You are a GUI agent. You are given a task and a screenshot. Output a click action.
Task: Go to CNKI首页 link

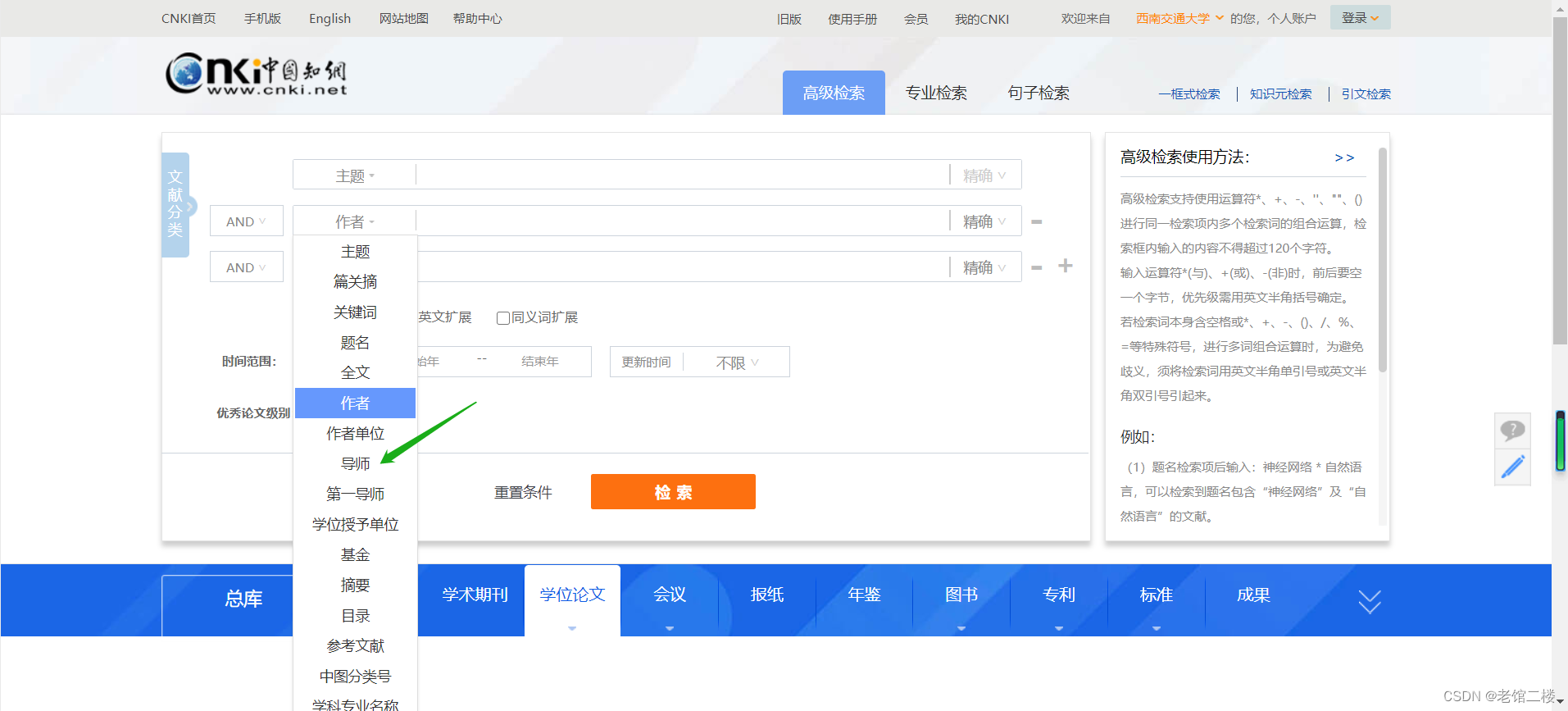pyautogui.click(x=189, y=19)
